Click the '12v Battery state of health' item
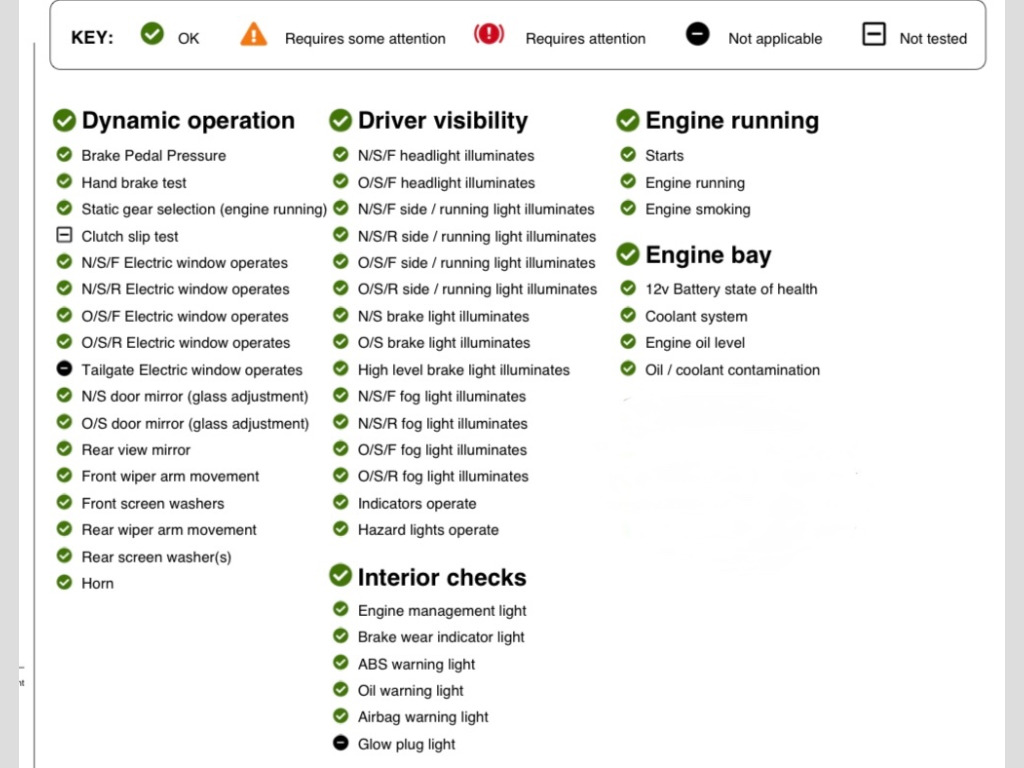 pyautogui.click(x=731, y=289)
